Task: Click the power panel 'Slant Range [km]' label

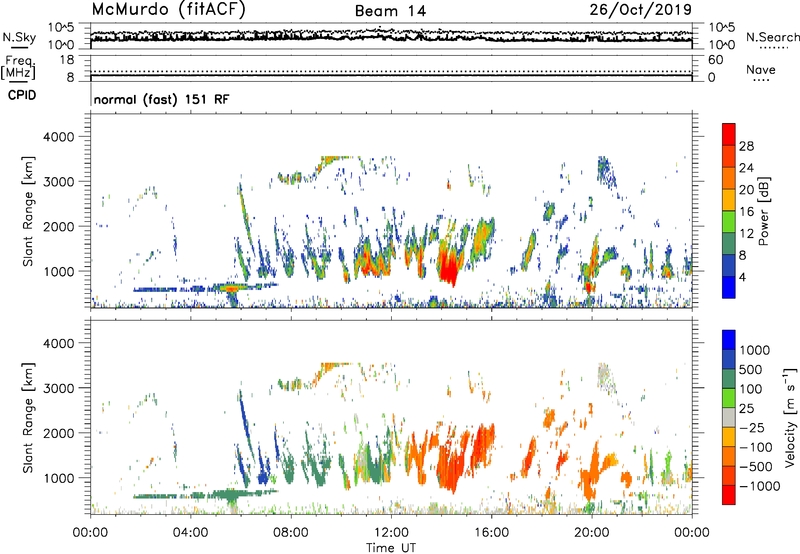Action: [28, 211]
